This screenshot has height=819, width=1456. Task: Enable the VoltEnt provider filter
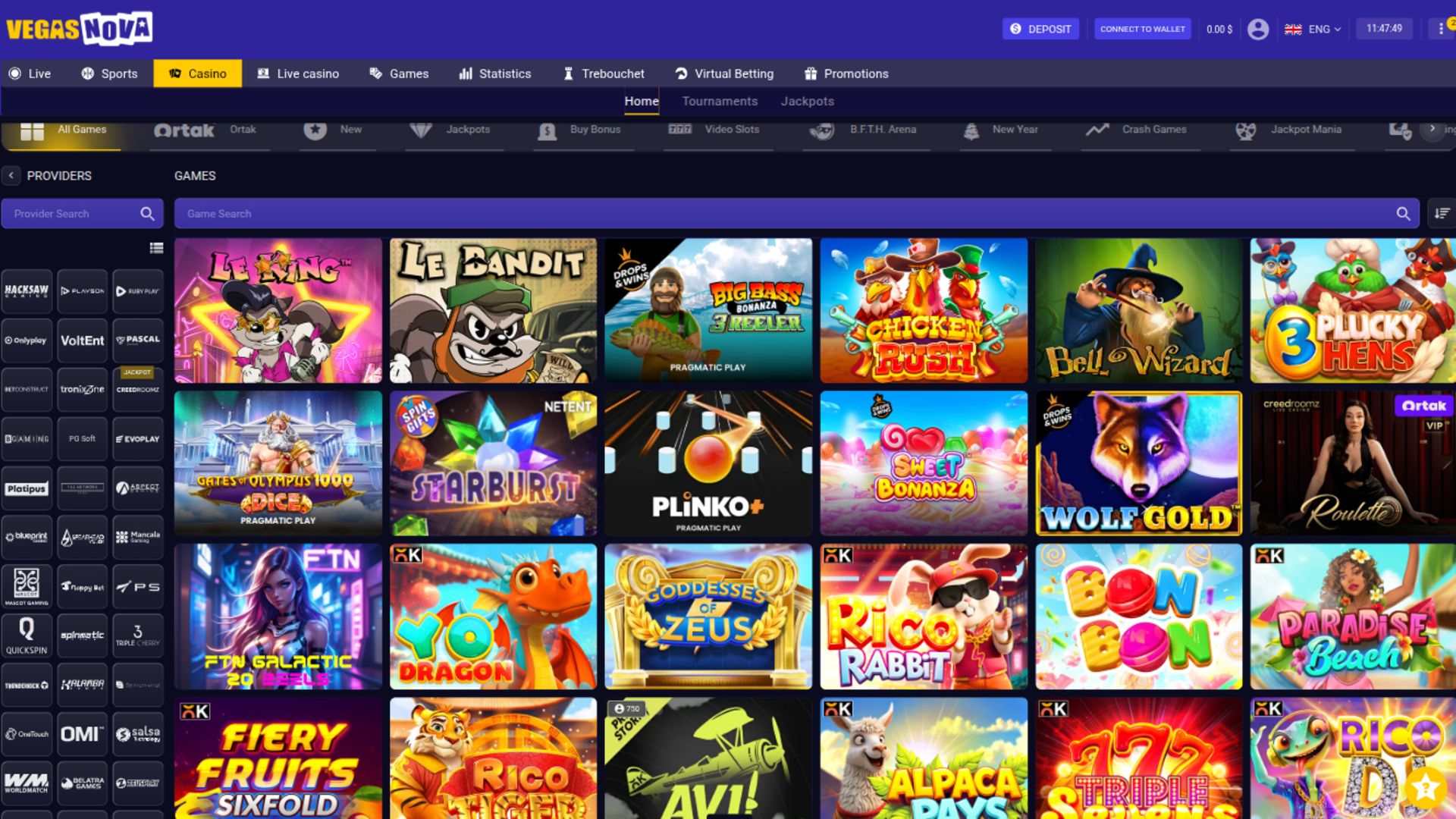pyautogui.click(x=82, y=340)
